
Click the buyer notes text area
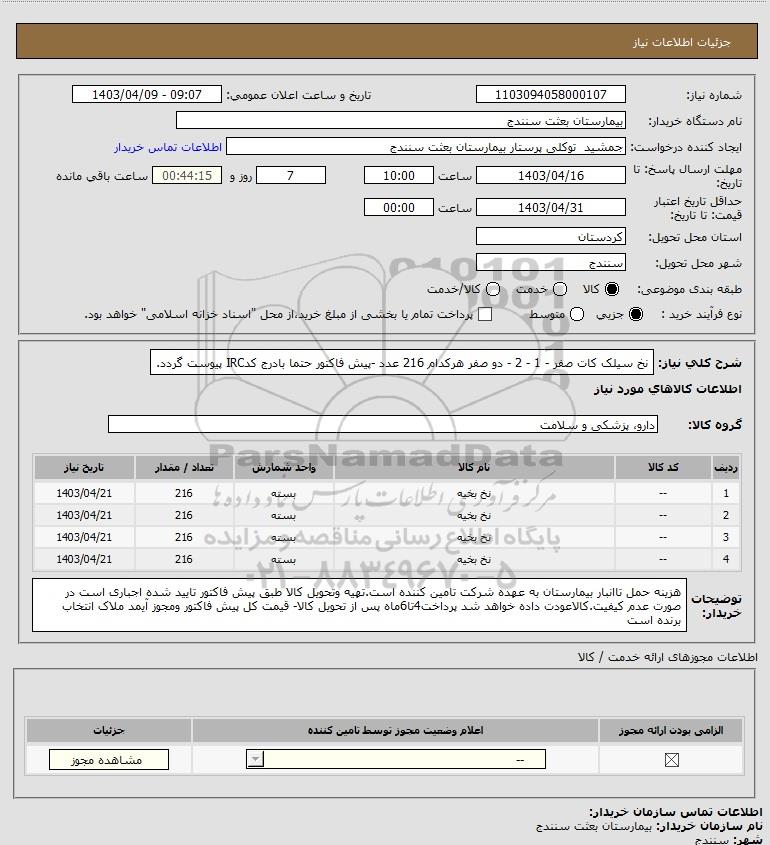[x=359, y=606]
